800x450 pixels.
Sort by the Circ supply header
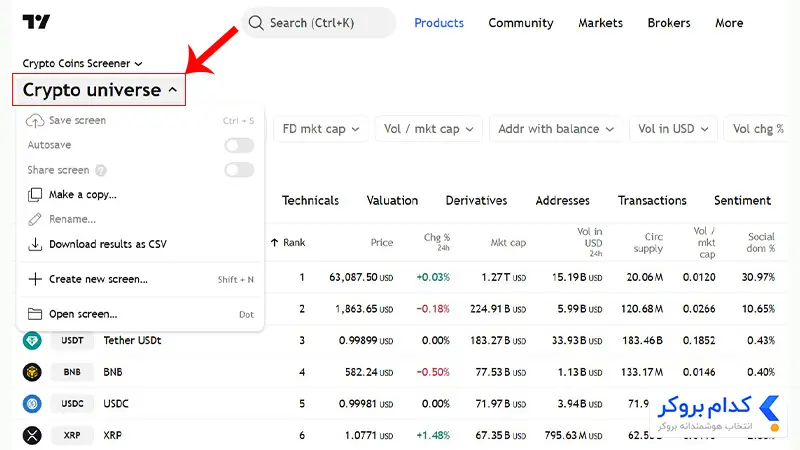[648, 243]
